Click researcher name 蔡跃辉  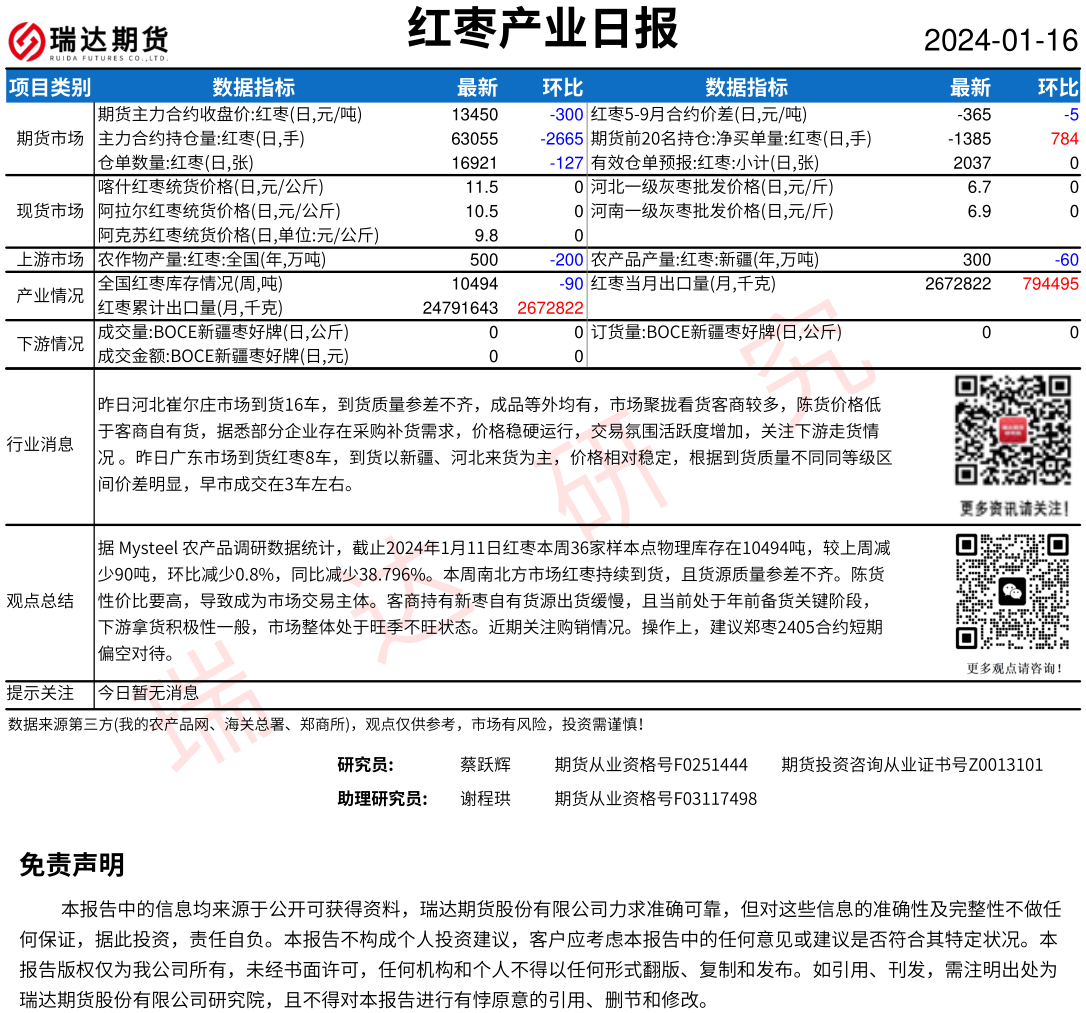click(485, 765)
